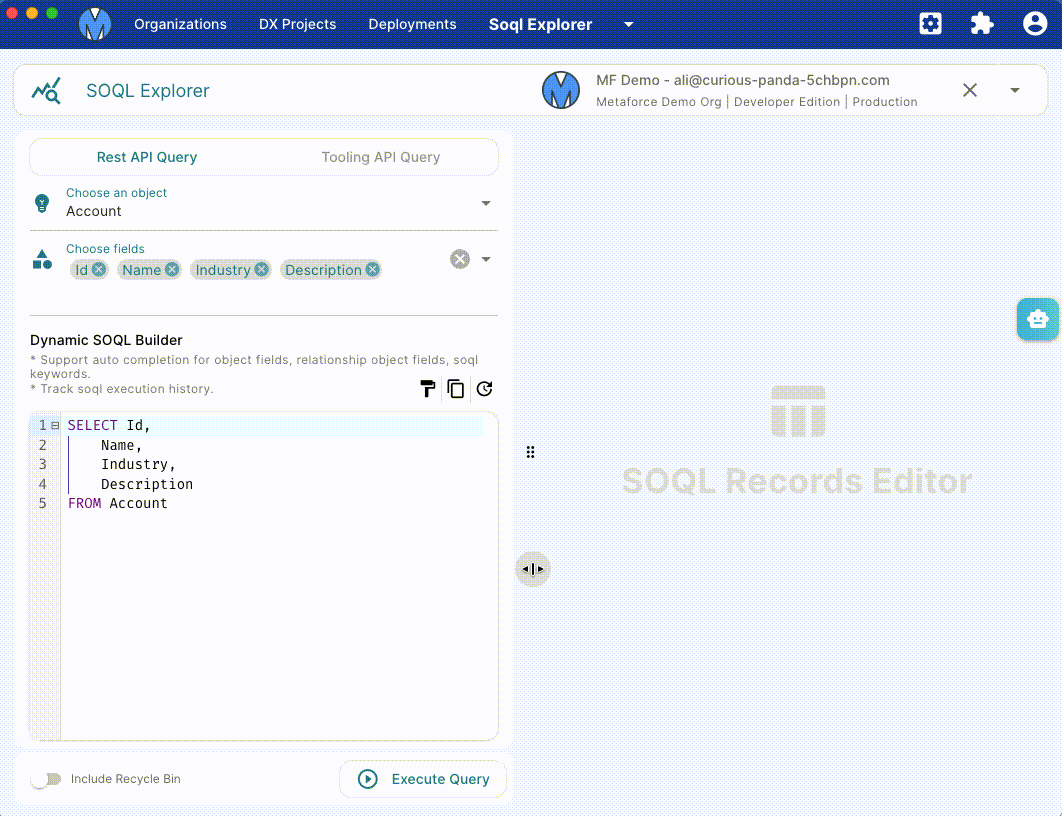Click the MF Demo org email text
Screen dimensions: 1062x816
743,80
